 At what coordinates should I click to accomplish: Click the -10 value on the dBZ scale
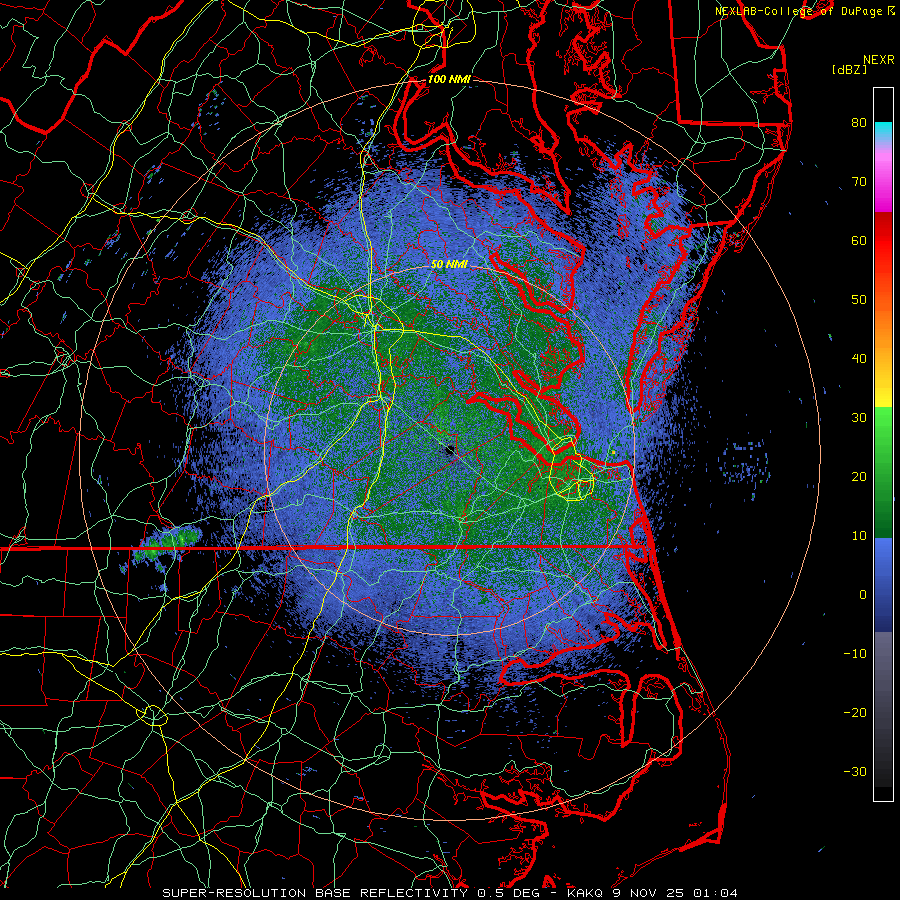pos(855,654)
